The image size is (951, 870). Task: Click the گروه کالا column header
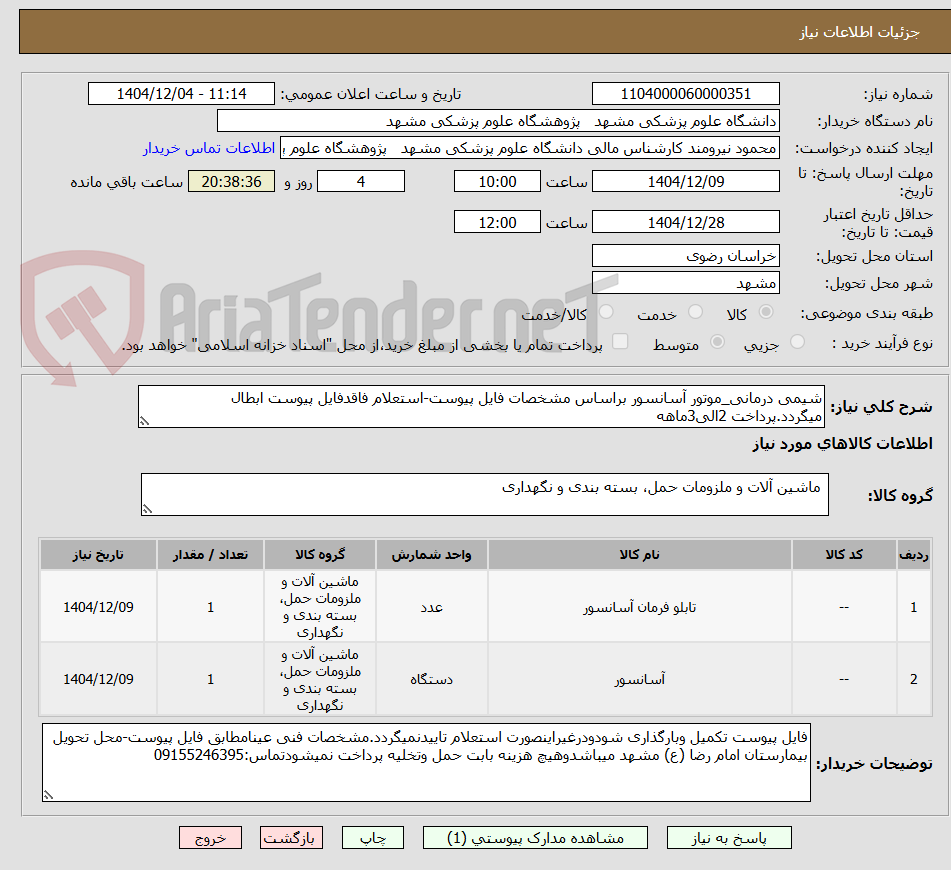(320, 555)
